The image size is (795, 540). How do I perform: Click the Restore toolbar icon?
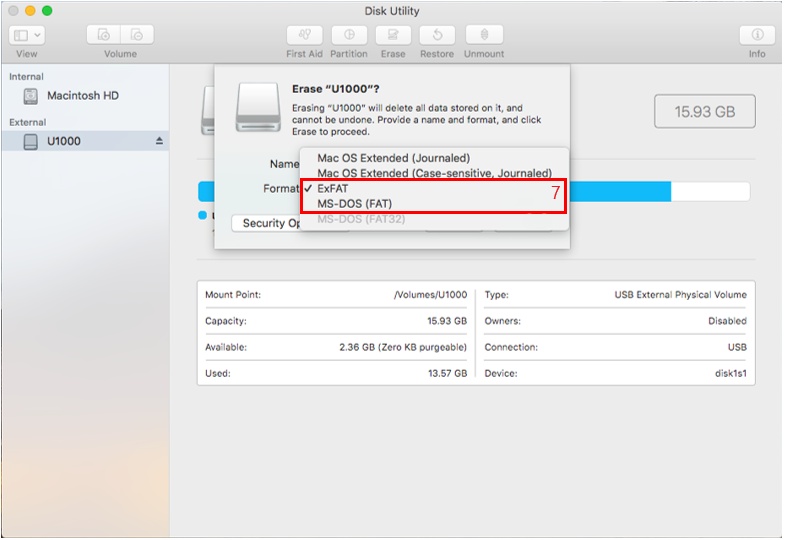tap(437, 35)
